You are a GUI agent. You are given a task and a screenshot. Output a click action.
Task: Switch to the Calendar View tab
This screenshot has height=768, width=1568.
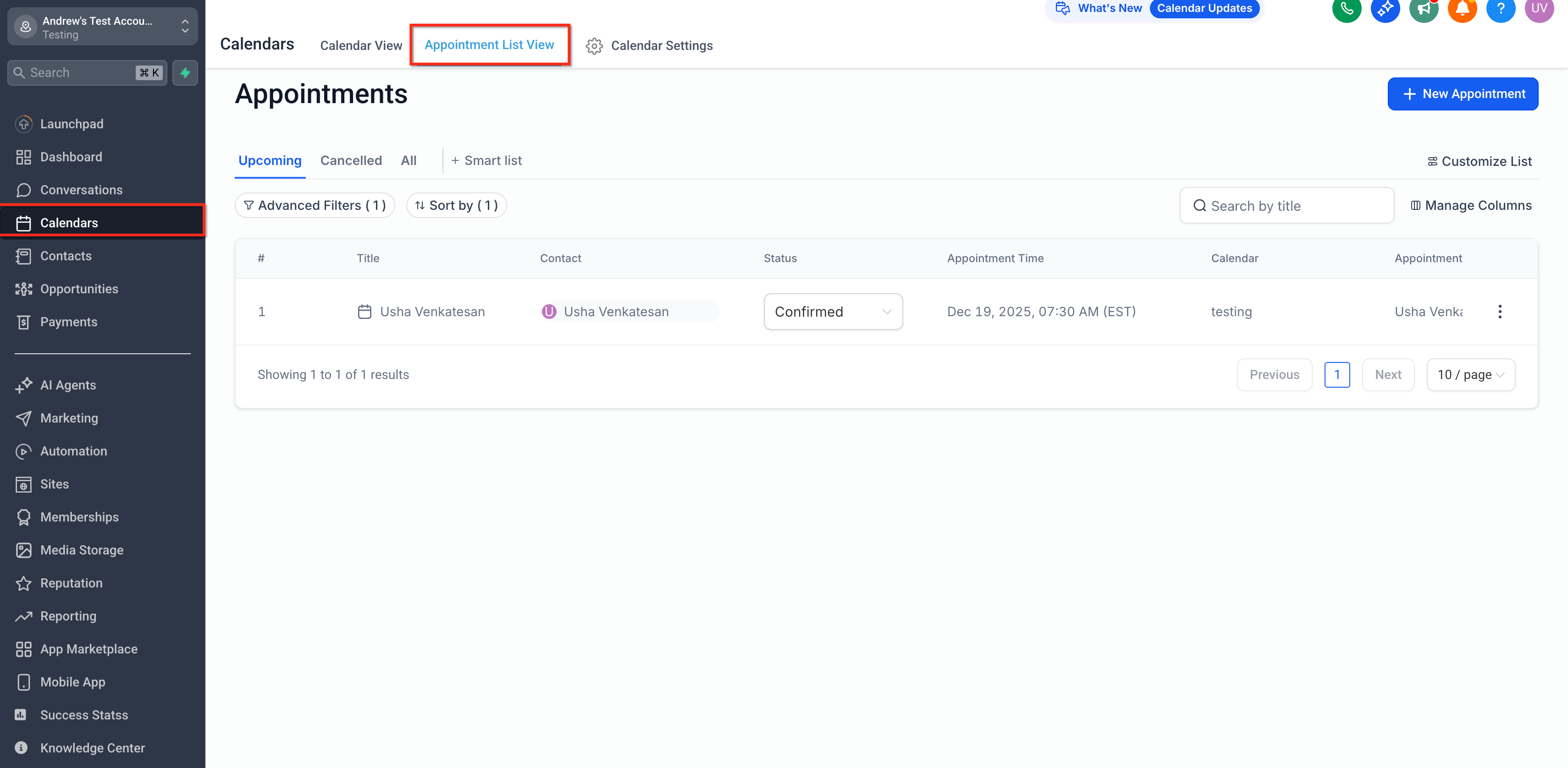coord(361,46)
